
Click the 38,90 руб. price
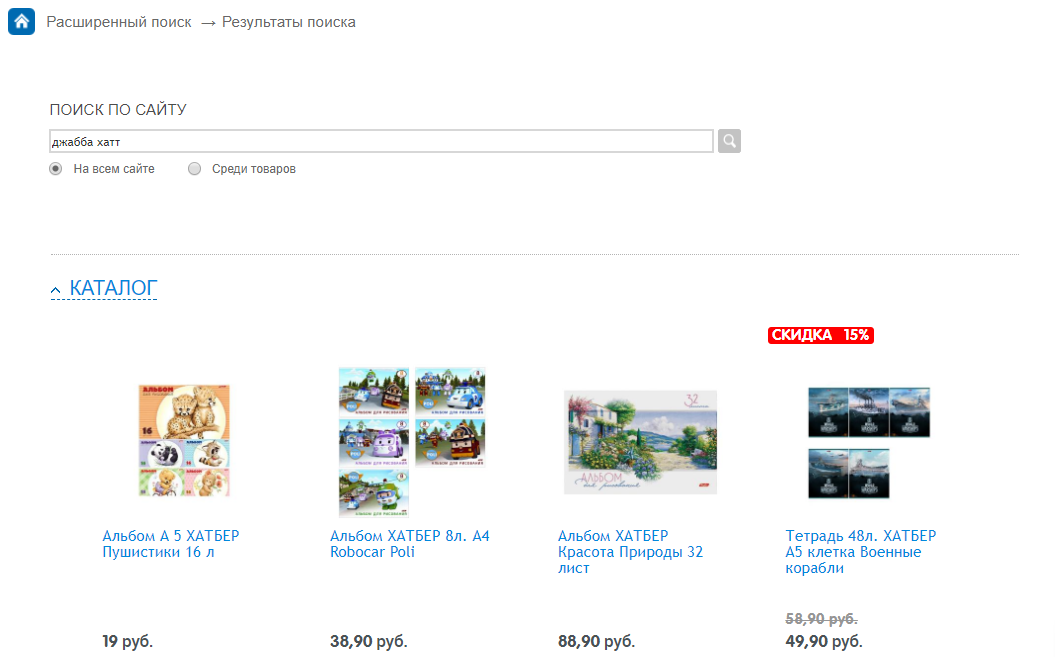coord(369,642)
